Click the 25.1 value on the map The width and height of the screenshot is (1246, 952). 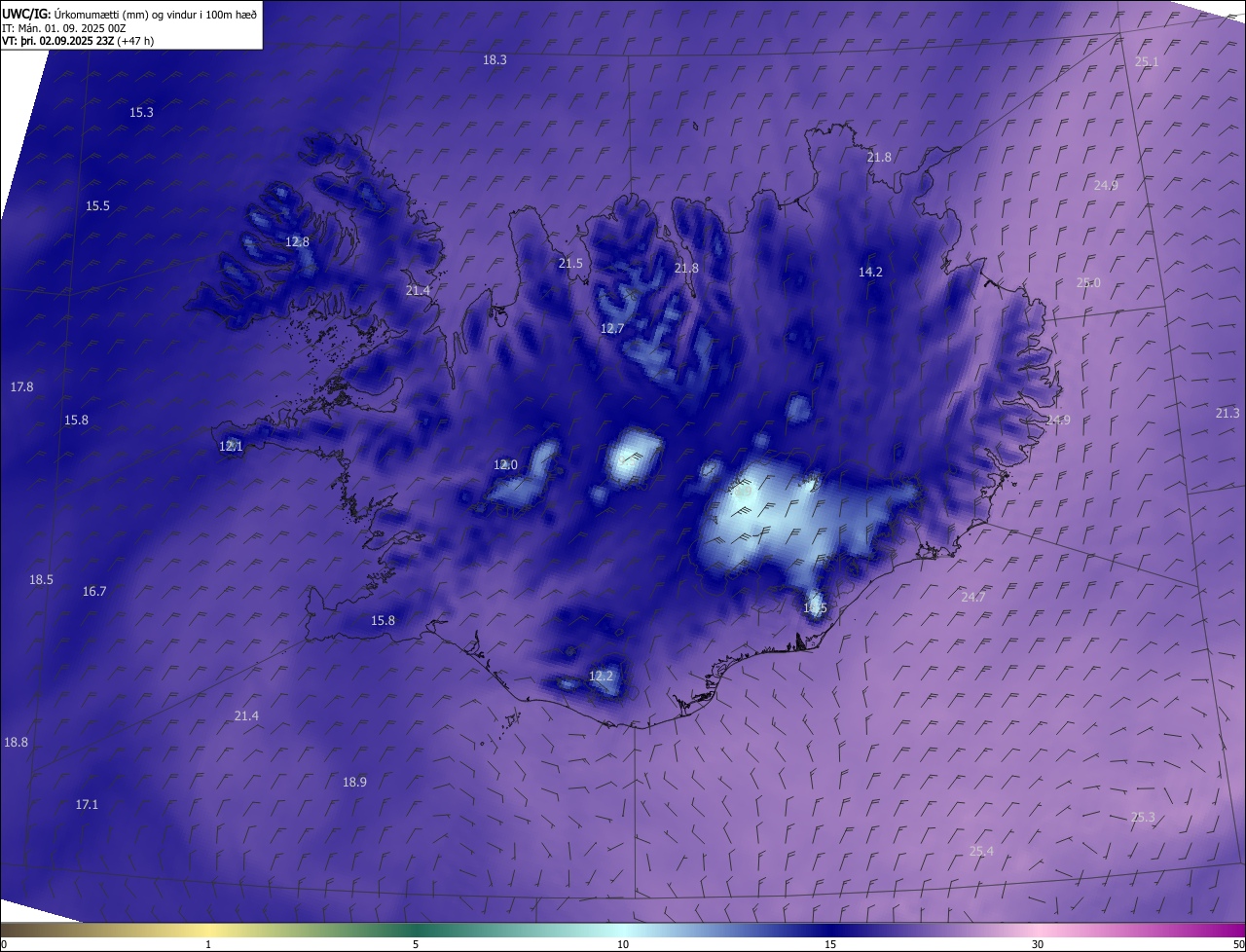pyautogui.click(x=1147, y=61)
